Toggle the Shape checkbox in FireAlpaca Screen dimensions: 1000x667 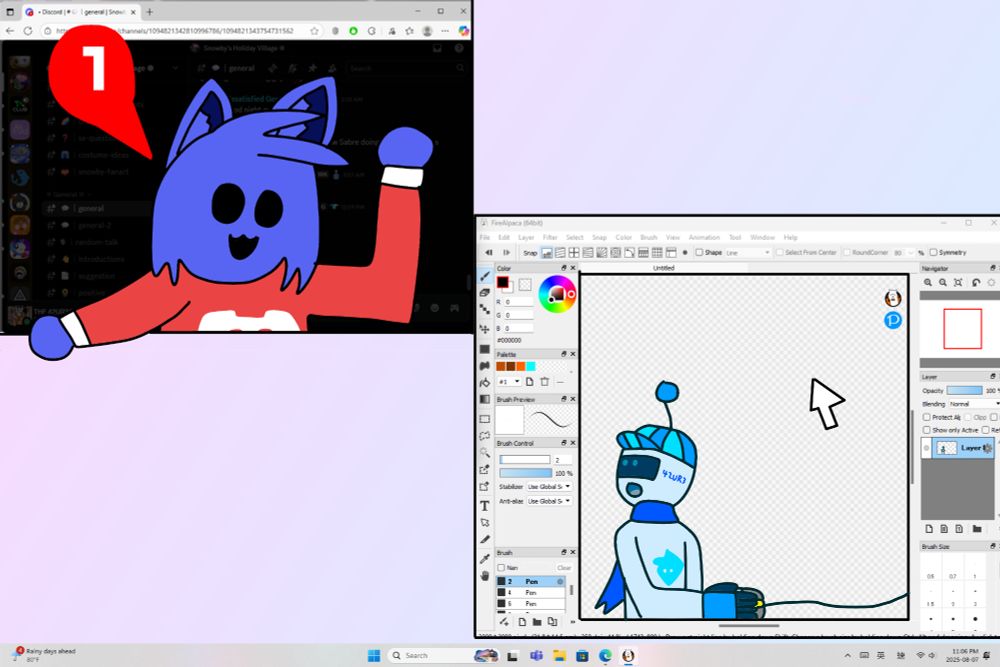699,253
